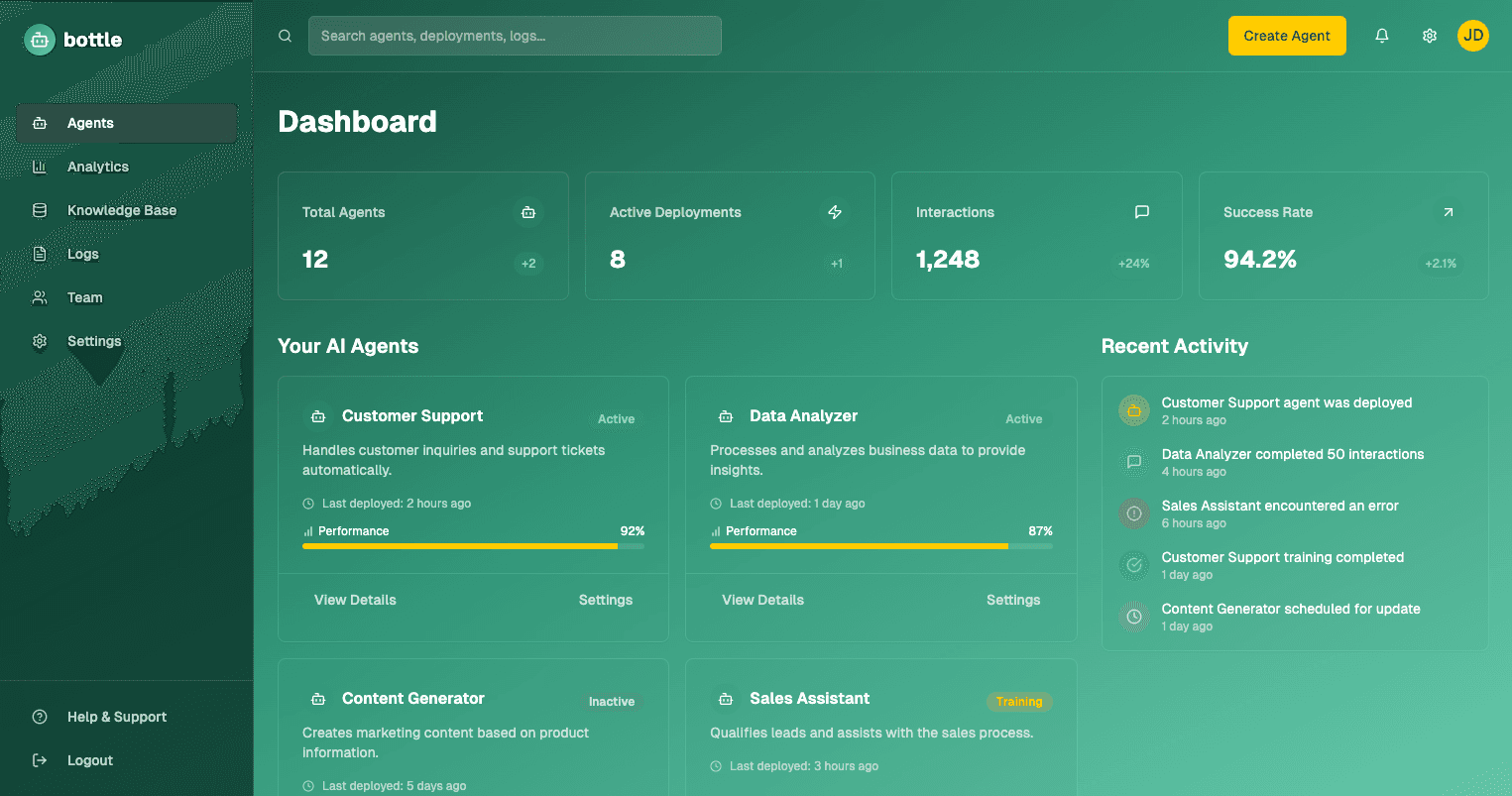Click the Total Agents robot icon
The width and height of the screenshot is (1512, 796).
pyautogui.click(x=528, y=212)
